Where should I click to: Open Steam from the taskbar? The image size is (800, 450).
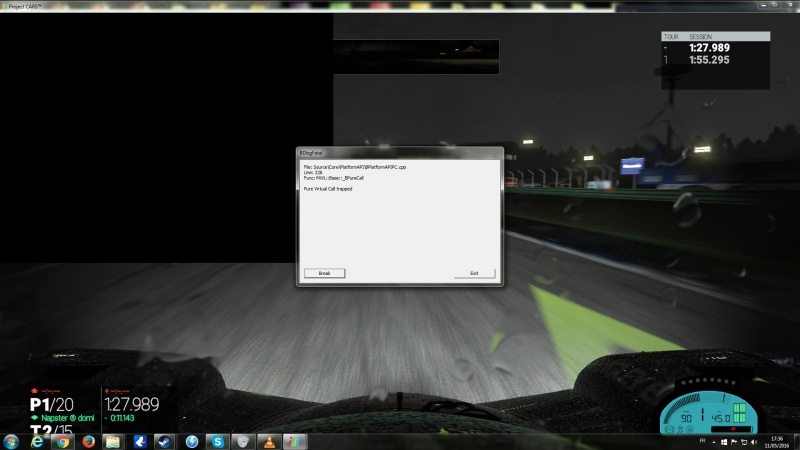pyautogui.click(x=164, y=442)
